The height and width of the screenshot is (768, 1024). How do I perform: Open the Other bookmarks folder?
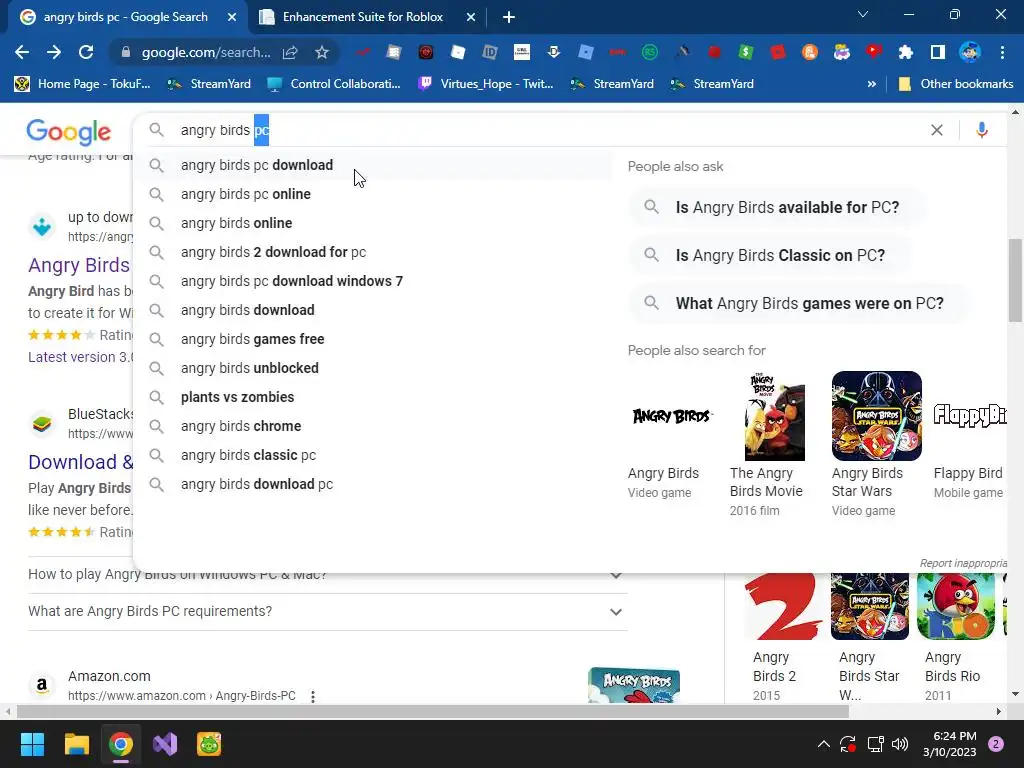[955, 84]
